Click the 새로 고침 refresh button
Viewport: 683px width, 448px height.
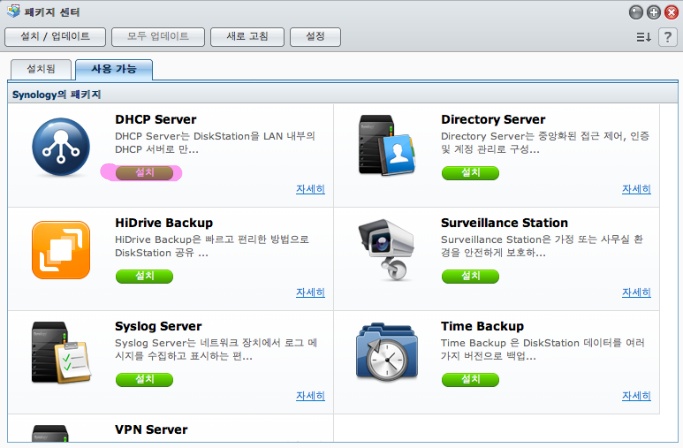(x=247, y=37)
